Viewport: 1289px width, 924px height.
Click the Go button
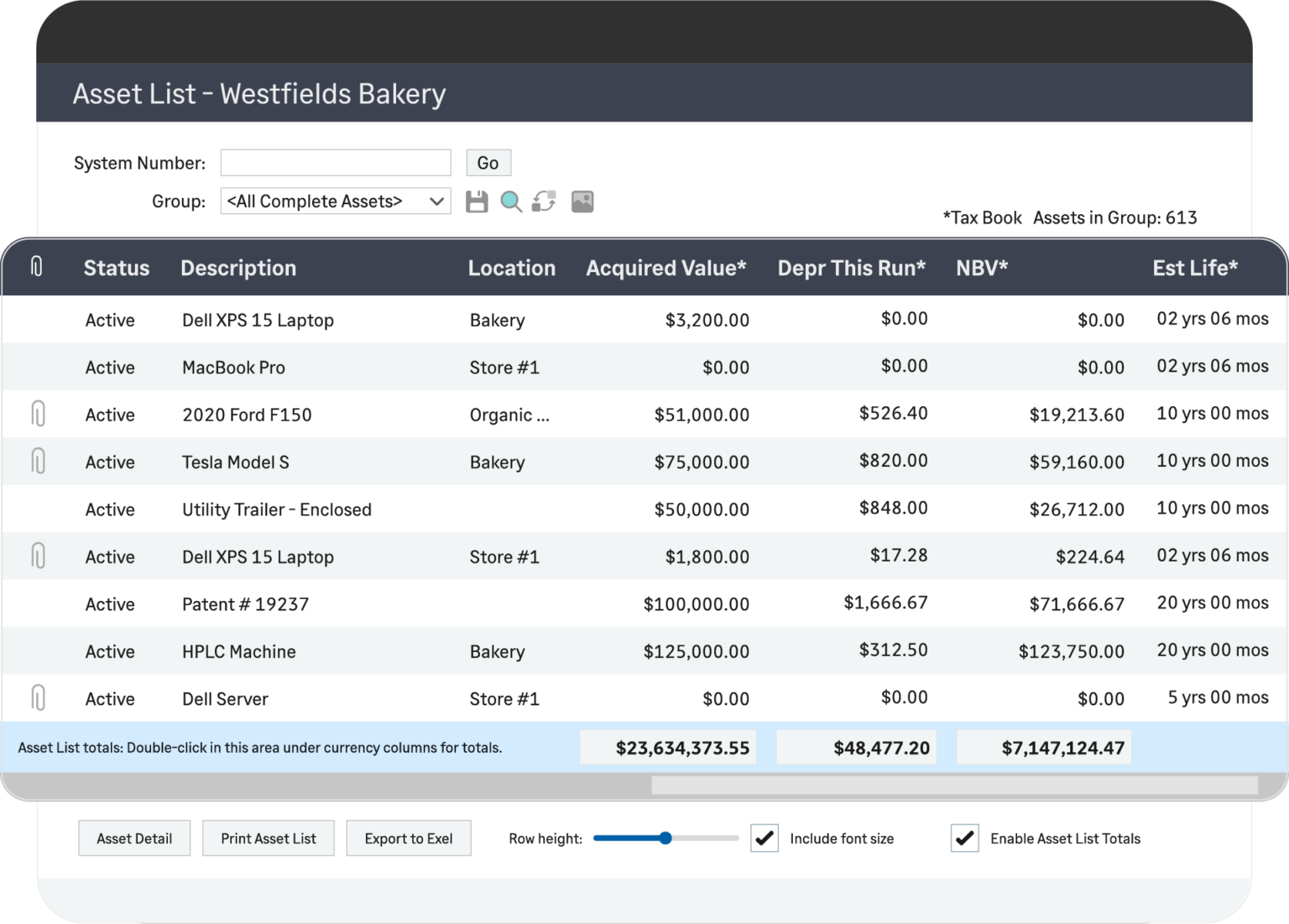488,162
